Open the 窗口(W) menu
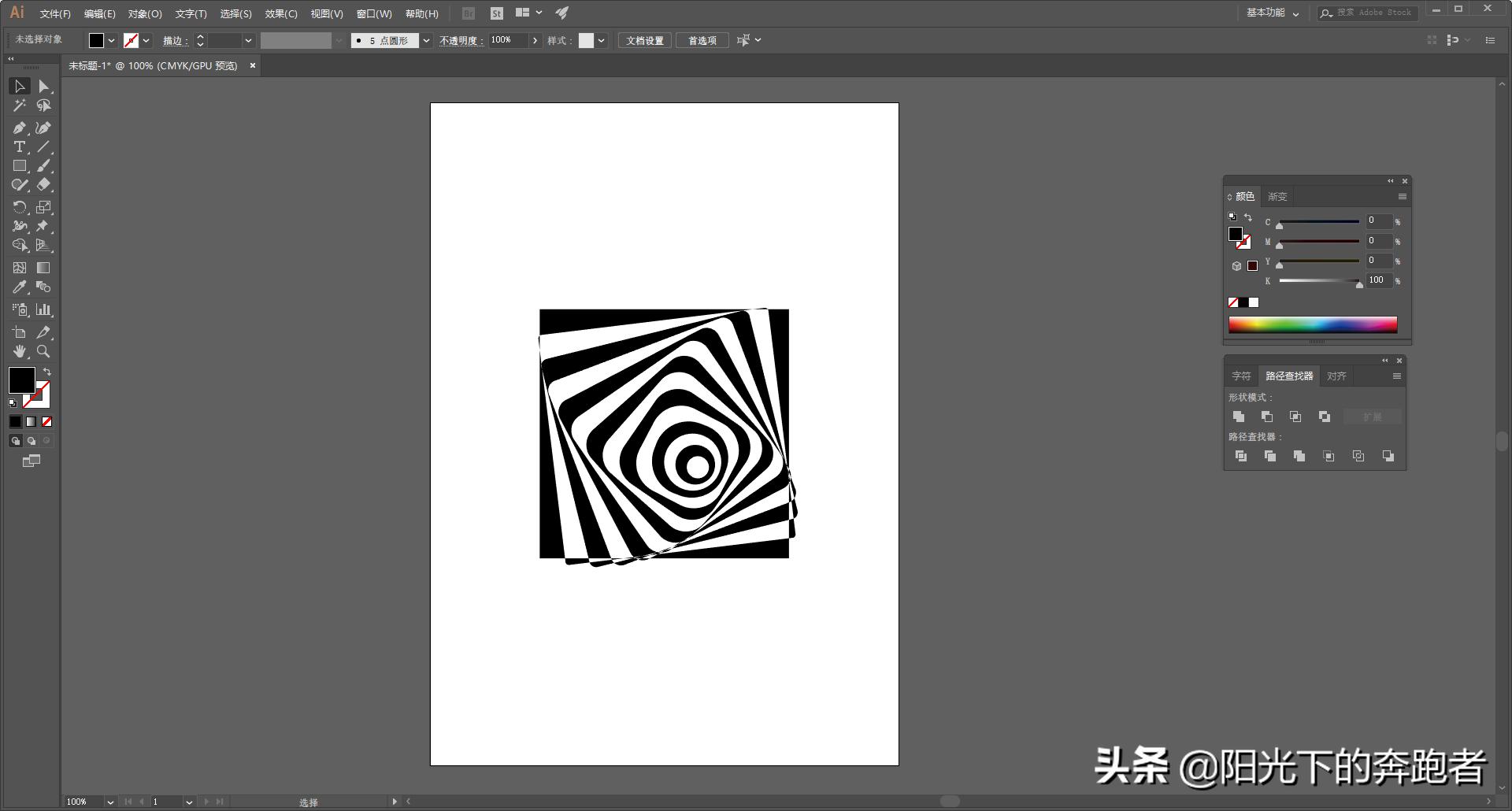Viewport: 1512px width, 811px height. pos(376,13)
